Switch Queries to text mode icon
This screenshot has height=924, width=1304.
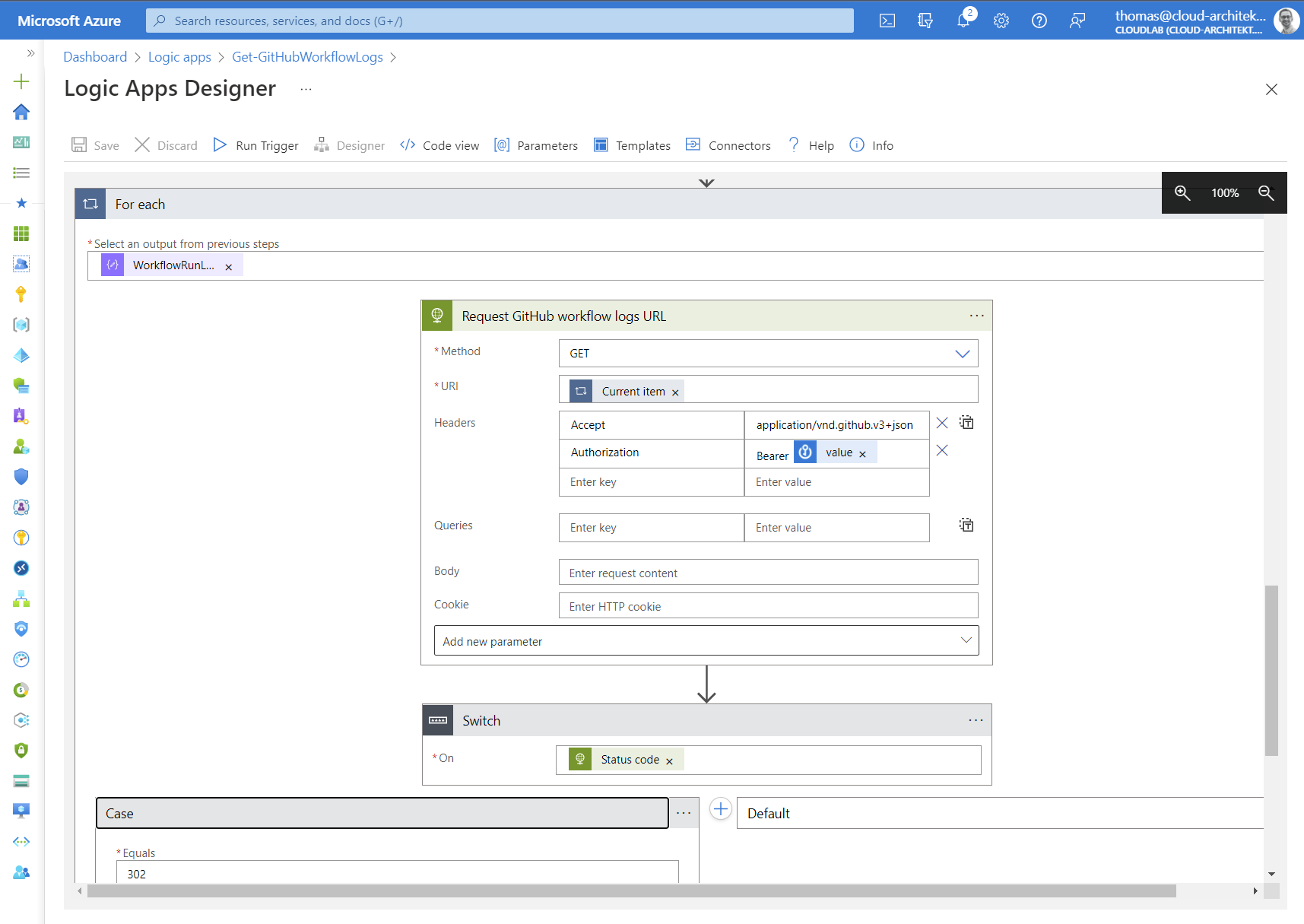(x=966, y=525)
